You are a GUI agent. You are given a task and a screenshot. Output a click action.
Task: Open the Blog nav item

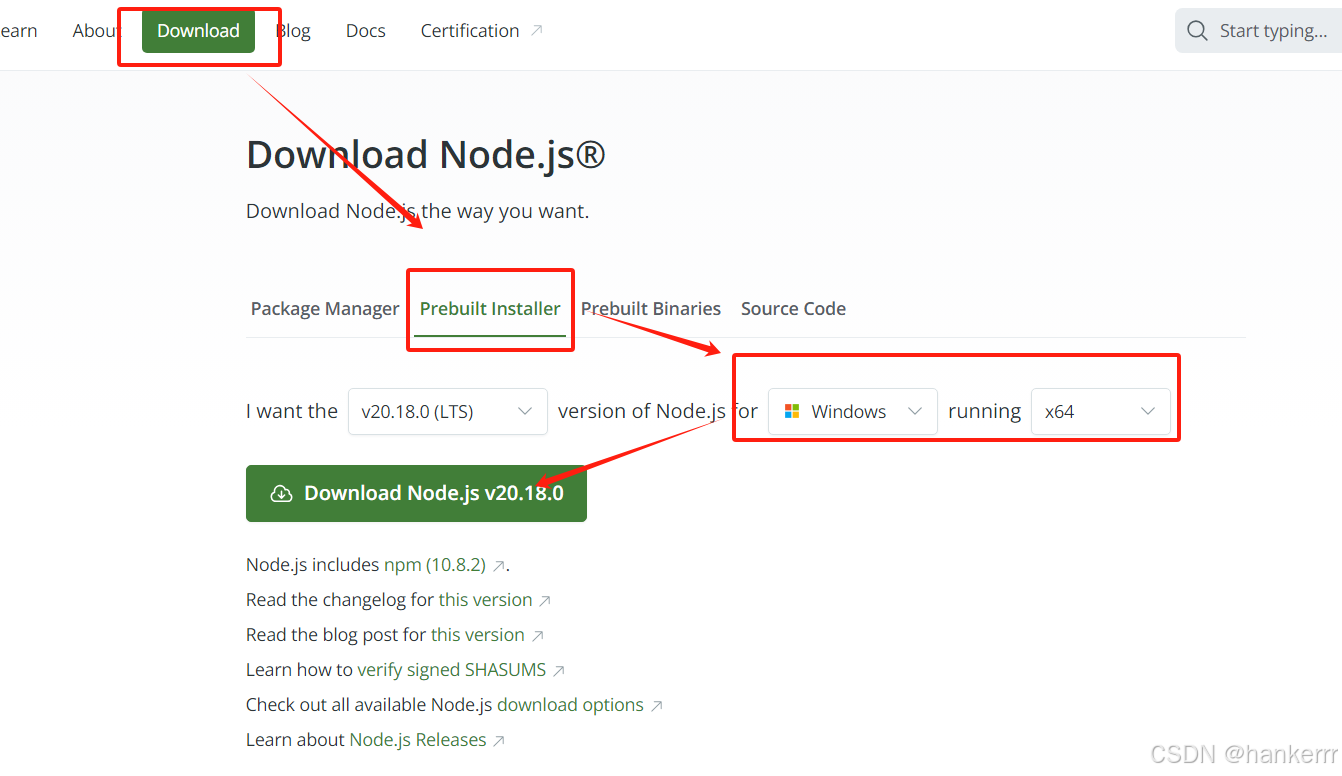click(293, 31)
